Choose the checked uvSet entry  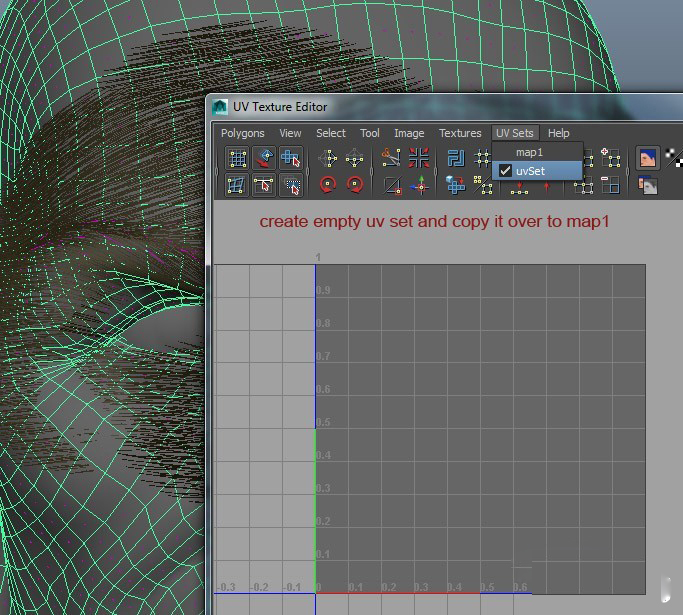[x=537, y=171]
